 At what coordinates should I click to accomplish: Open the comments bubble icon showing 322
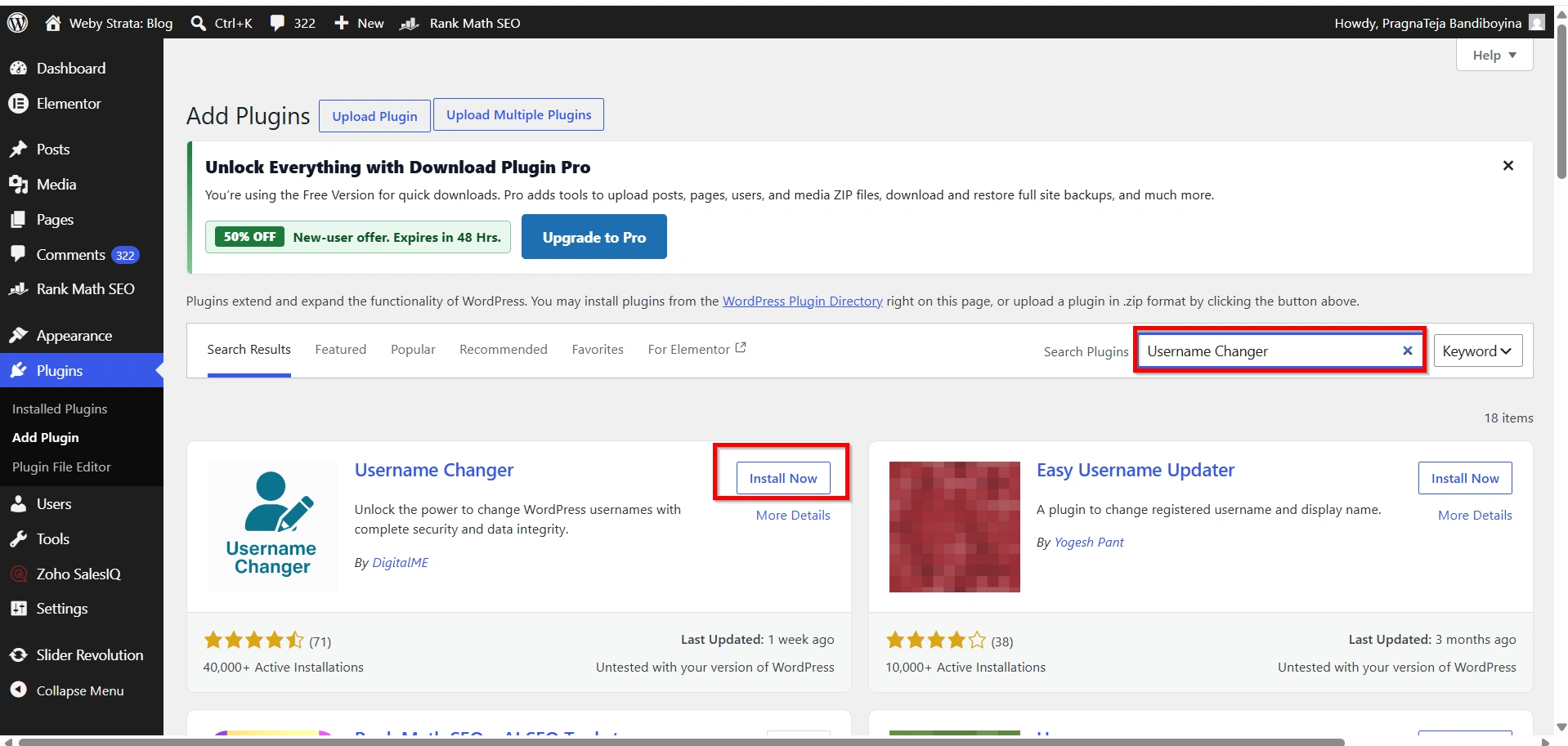coord(278,23)
